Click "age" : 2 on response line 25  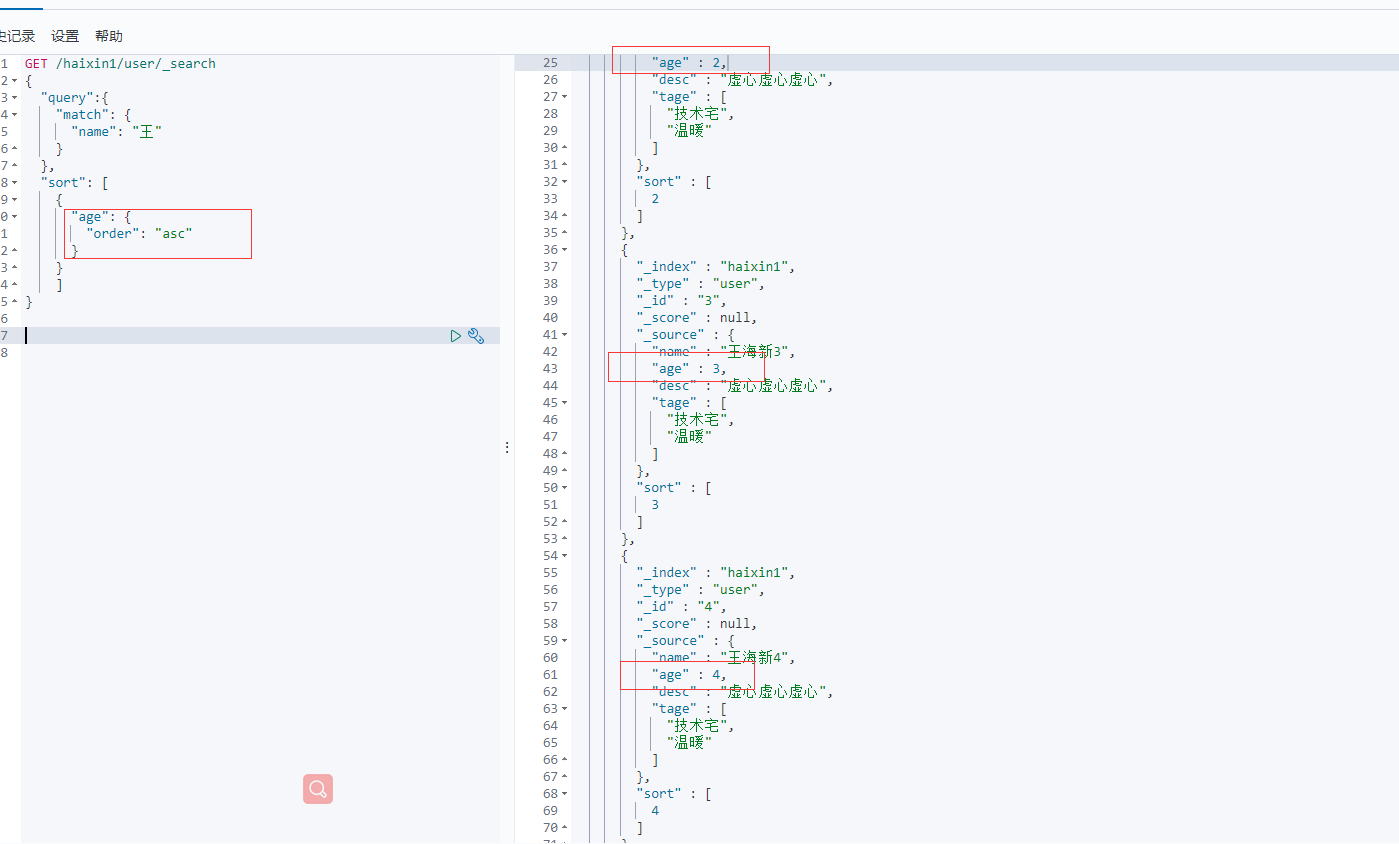pyautogui.click(x=689, y=63)
